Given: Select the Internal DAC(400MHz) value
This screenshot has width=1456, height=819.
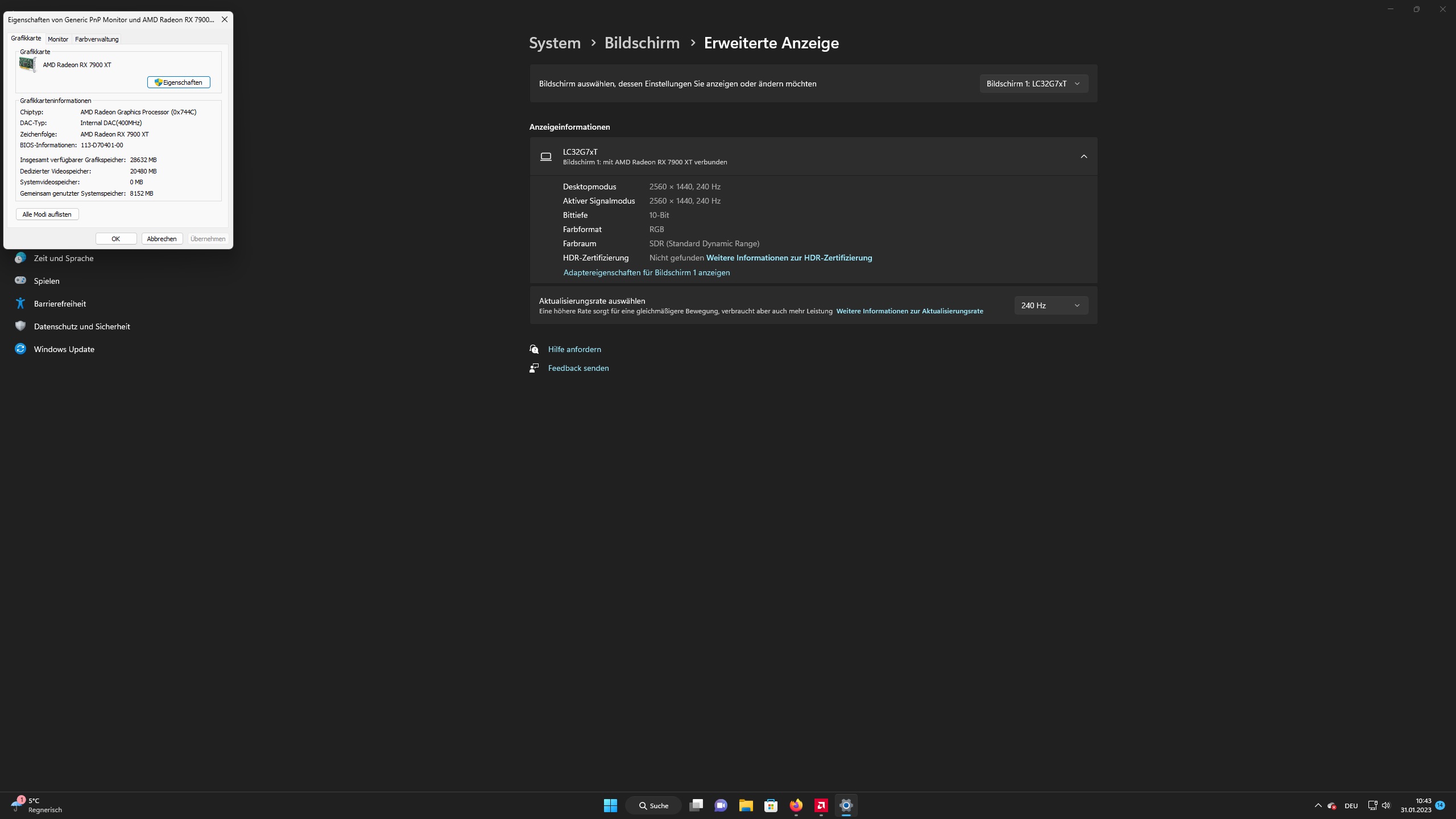Looking at the screenshot, I should point(111,123).
